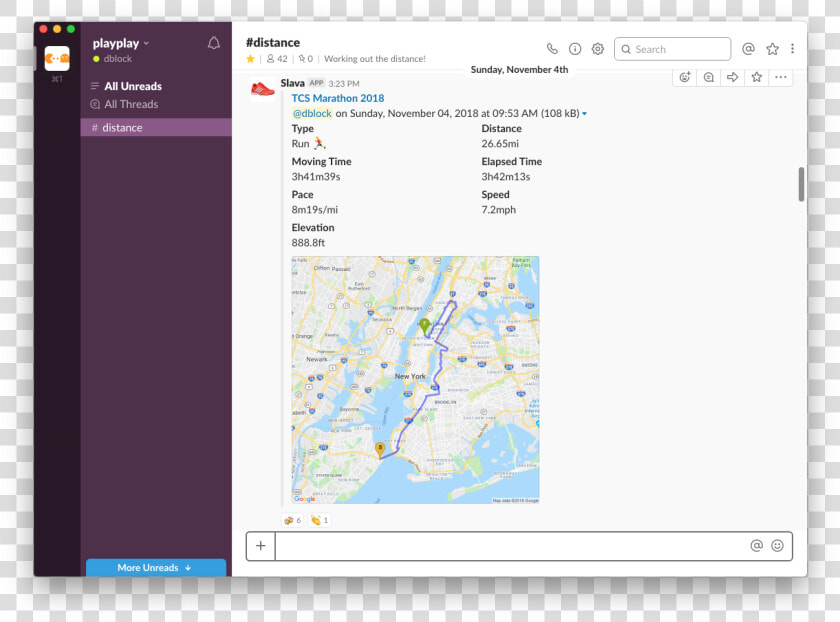The height and width of the screenshot is (622, 840).
Task: Click the orange start marker on map
Action: point(380,449)
